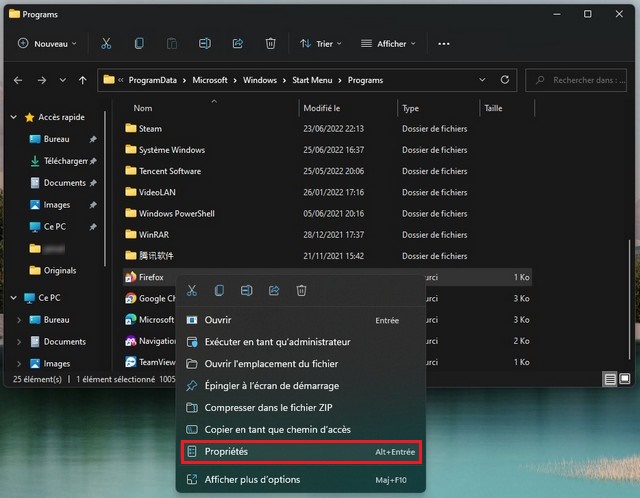
Task: Click the Cut icon in the context menu
Action: tap(191, 291)
